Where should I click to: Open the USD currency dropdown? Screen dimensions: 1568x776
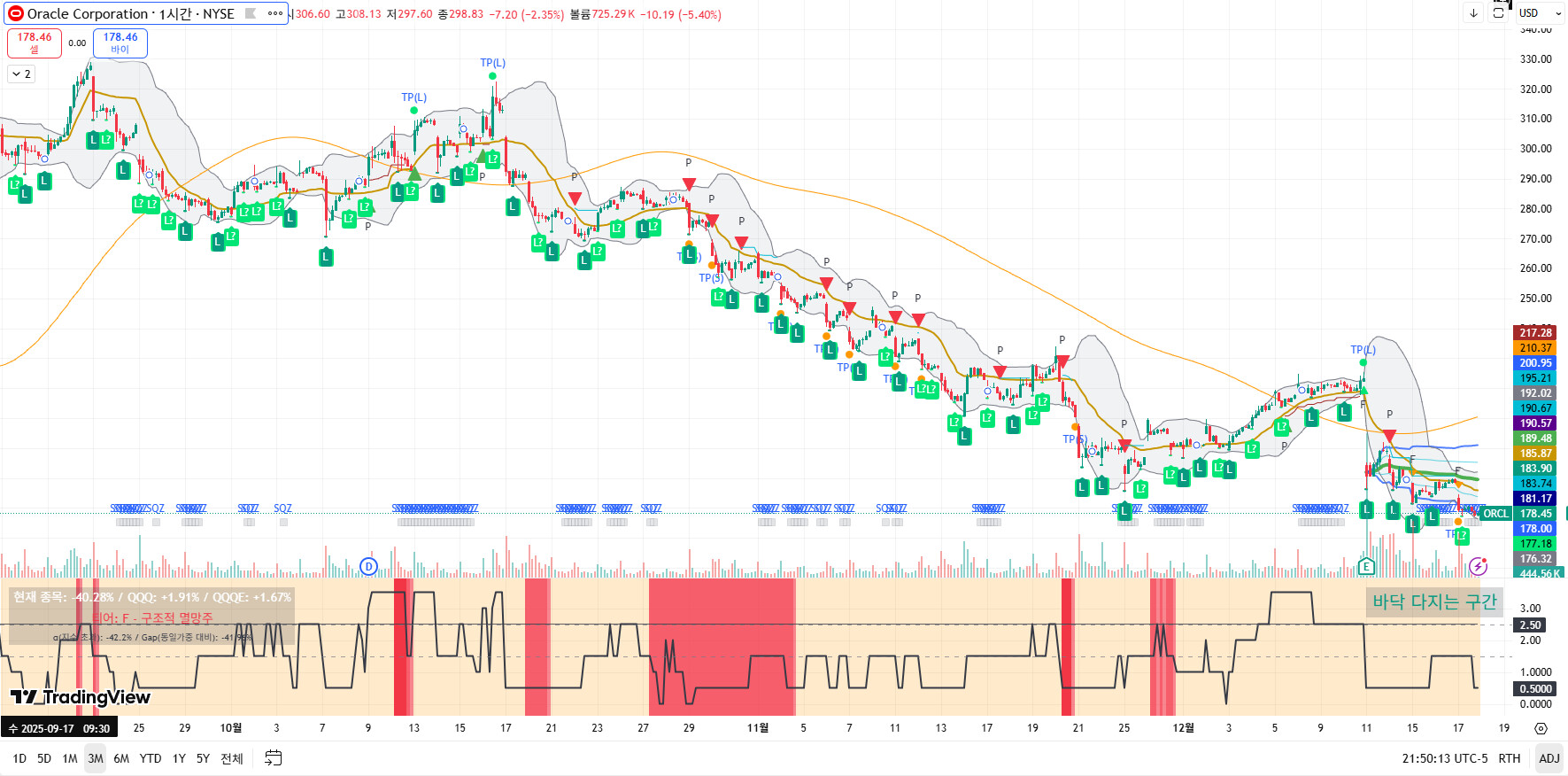point(1540,13)
